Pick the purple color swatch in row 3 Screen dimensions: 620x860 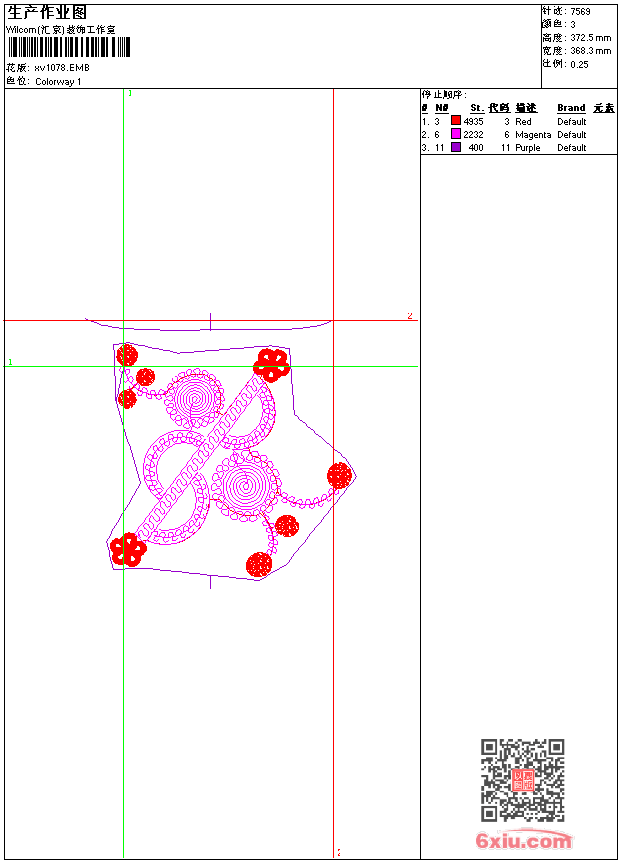[x=455, y=147]
